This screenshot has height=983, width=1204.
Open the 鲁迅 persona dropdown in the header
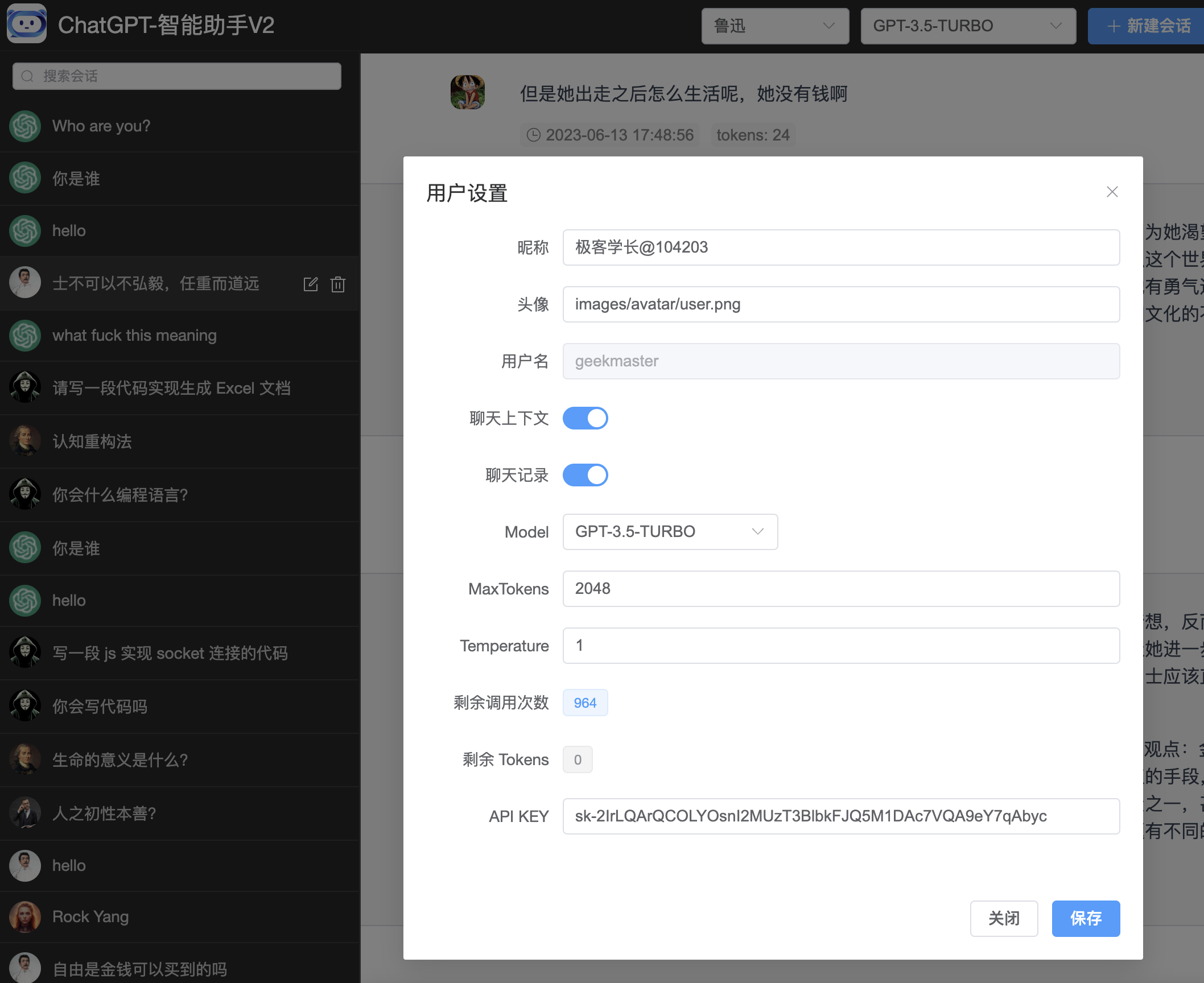pos(775,26)
